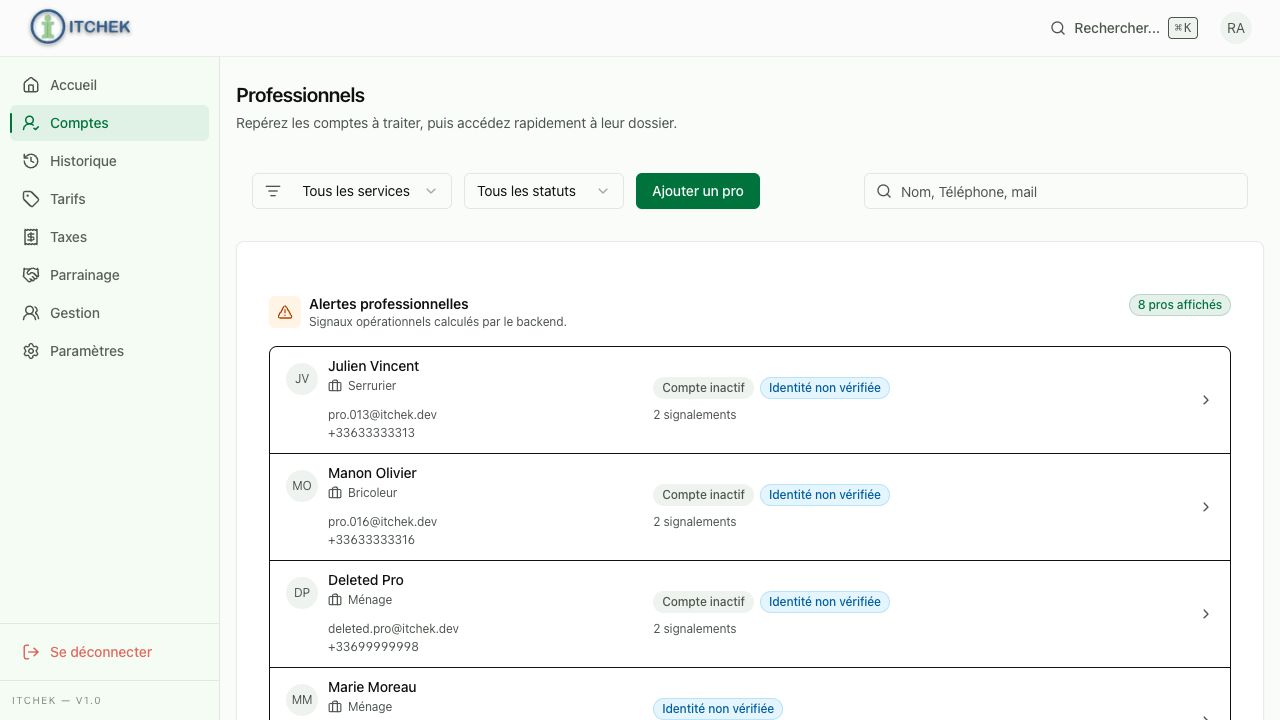The width and height of the screenshot is (1280, 720).
Task: Click the Comptes user icon
Action: click(x=31, y=123)
